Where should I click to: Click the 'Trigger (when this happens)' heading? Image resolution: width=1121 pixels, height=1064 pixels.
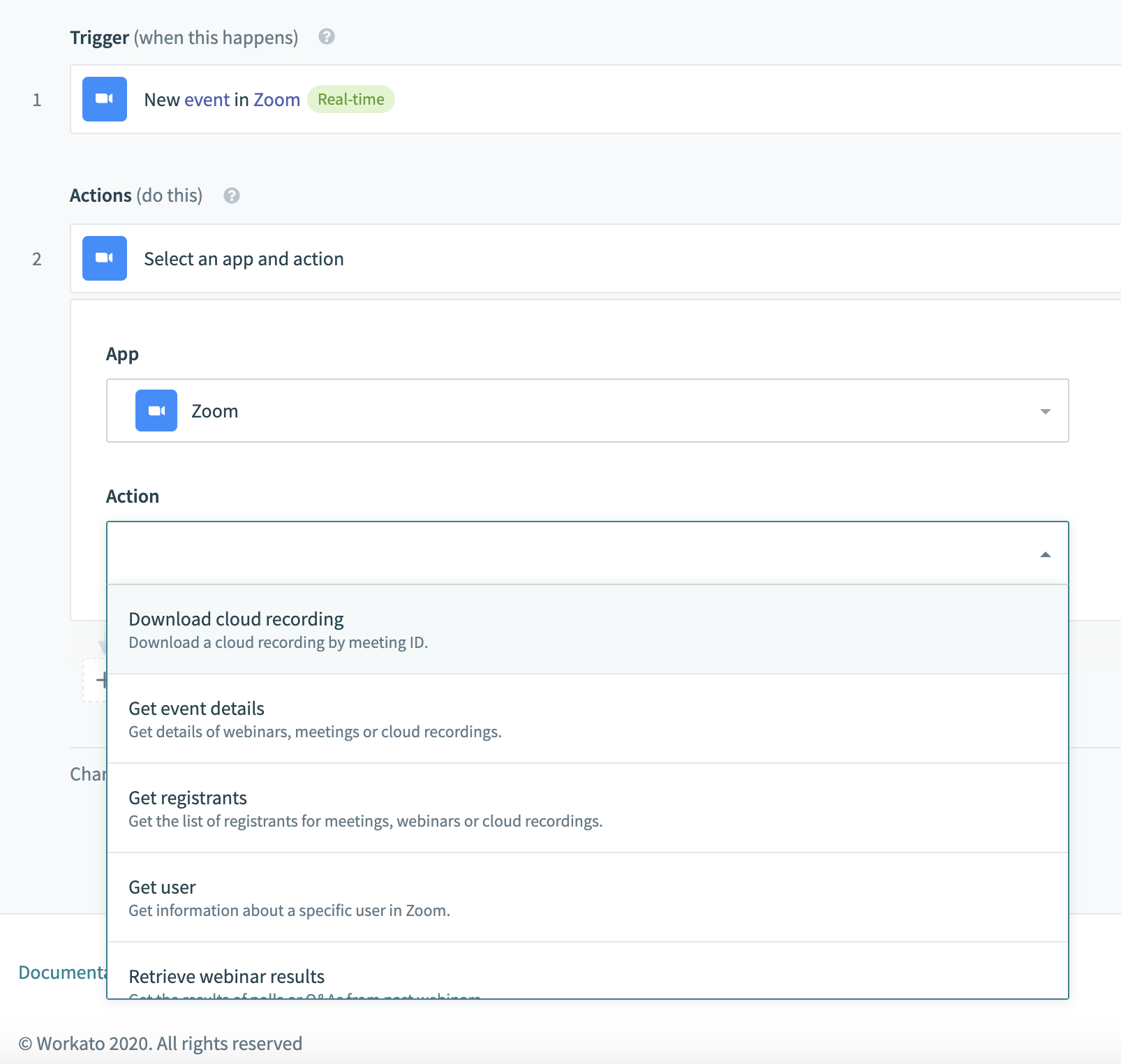pyautogui.click(x=184, y=38)
